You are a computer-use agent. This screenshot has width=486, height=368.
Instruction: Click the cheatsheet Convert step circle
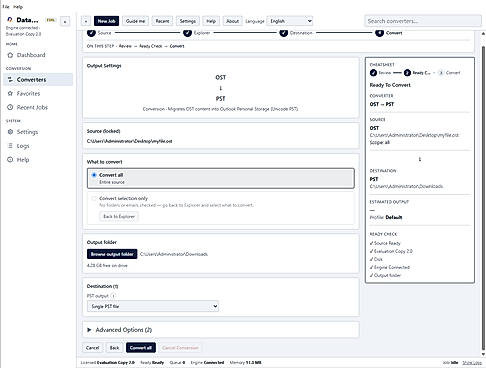tap(441, 73)
